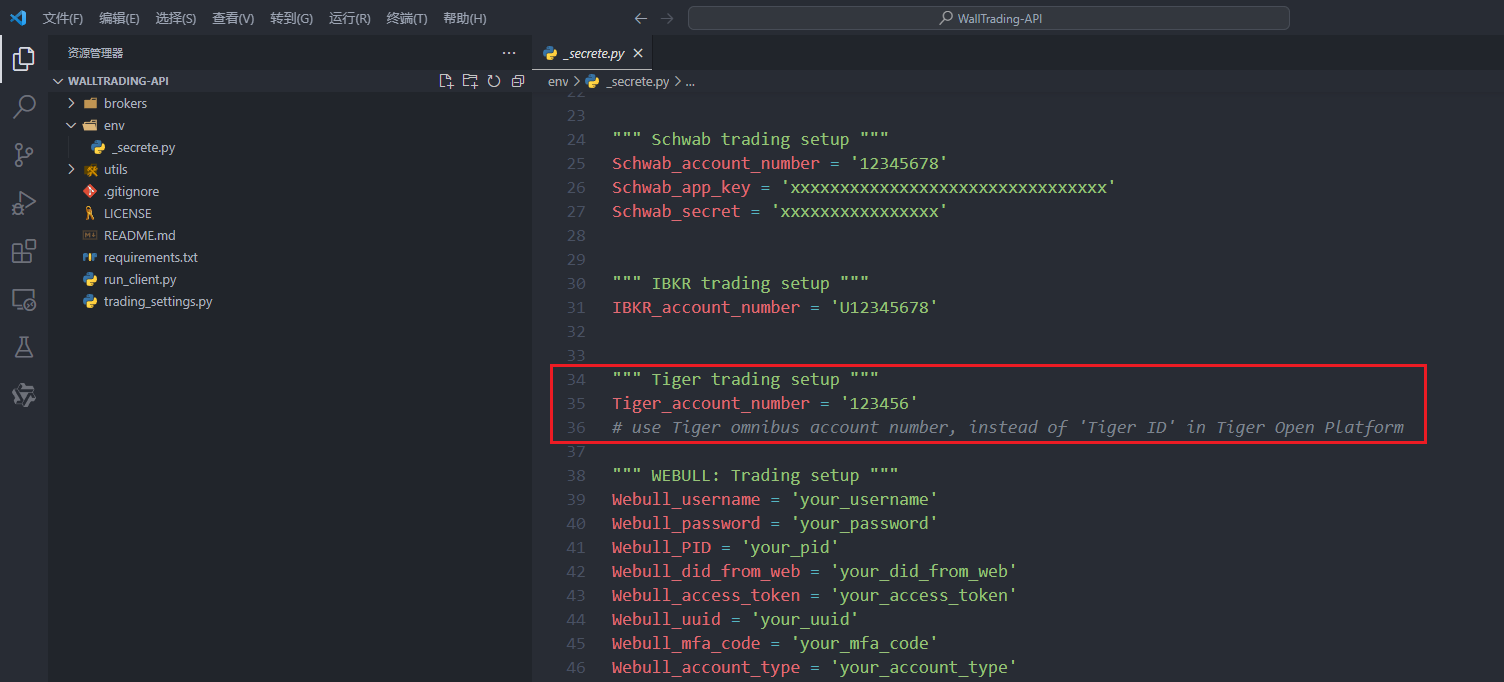Screen dimensions: 1504x682
Task: Refresh the explorer file tree
Action: click(x=494, y=81)
